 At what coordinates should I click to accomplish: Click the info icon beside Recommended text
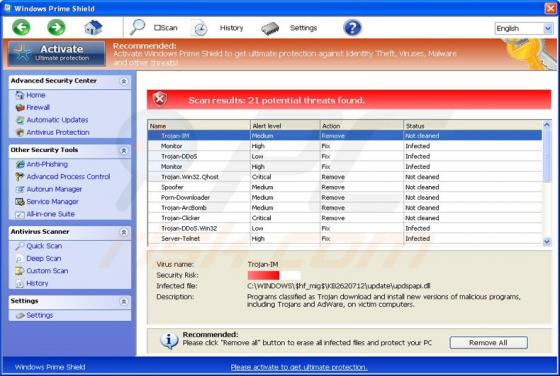click(x=169, y=341)
